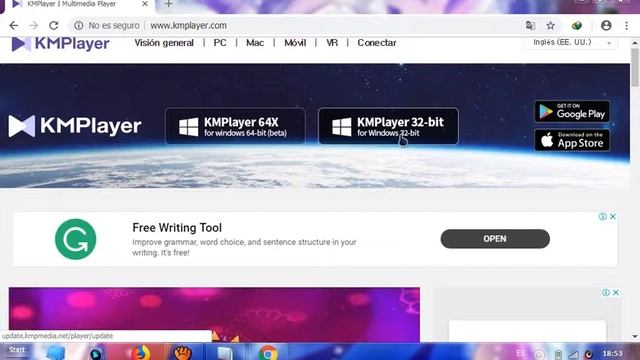This screenshot has width=640, height=360.
Task: Get it on Google Play button
Action: click(572, 111)
